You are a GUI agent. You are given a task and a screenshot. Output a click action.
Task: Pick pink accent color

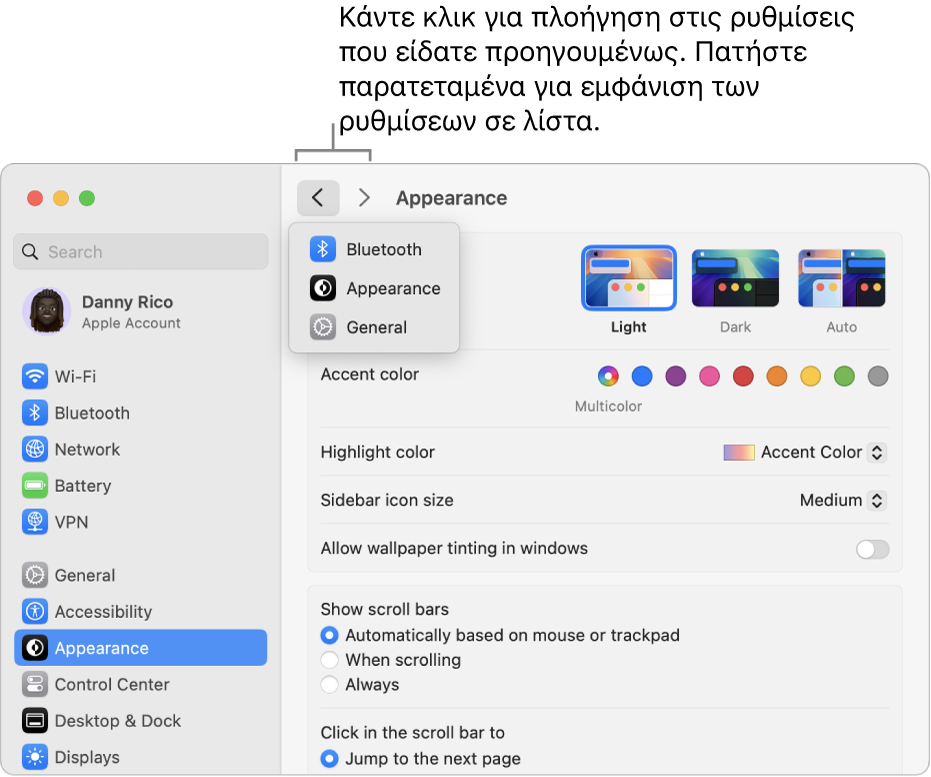tap(710, 376)
